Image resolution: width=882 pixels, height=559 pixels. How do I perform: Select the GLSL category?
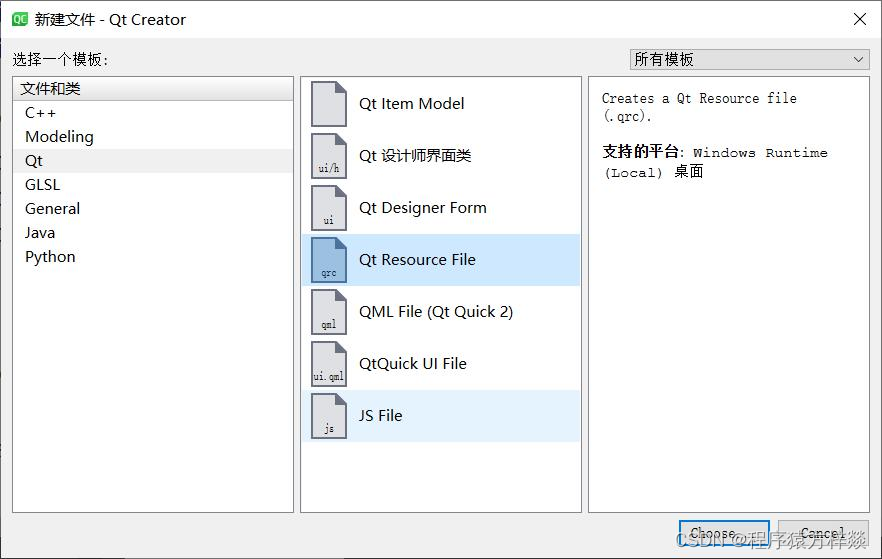click(153, 184)
